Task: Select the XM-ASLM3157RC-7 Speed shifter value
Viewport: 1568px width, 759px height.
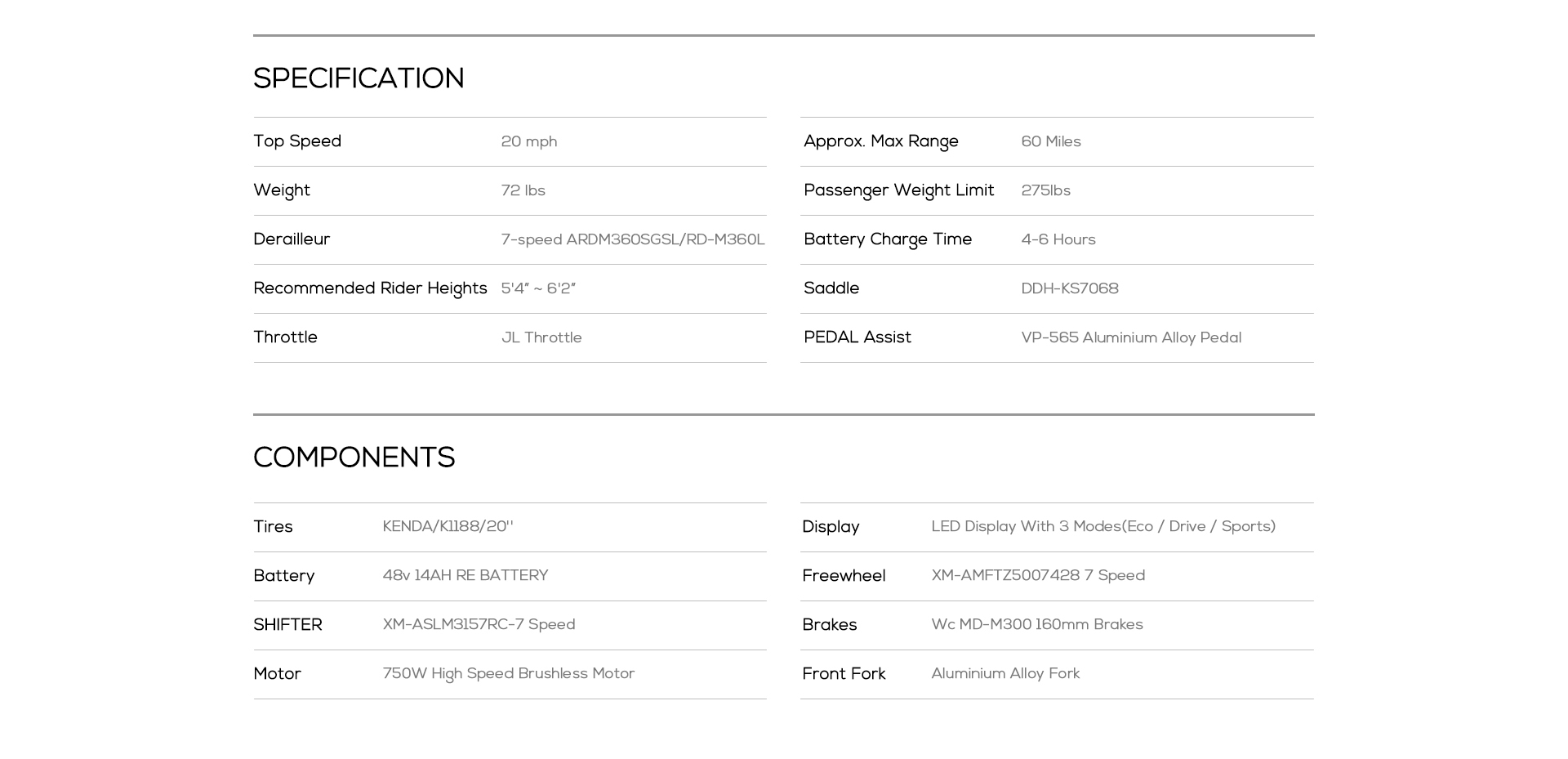Action: (479, 625)
